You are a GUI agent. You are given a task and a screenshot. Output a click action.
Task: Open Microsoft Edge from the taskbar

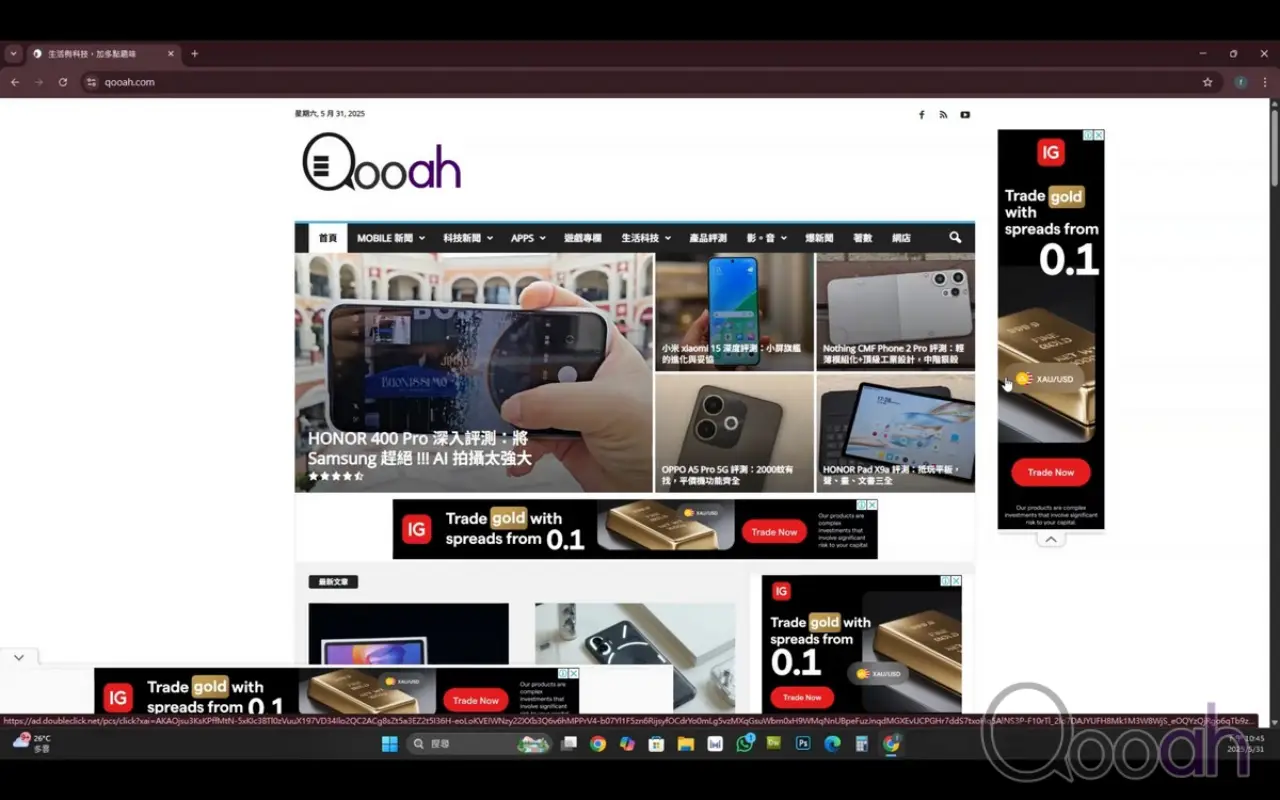[x=832, y=744]
